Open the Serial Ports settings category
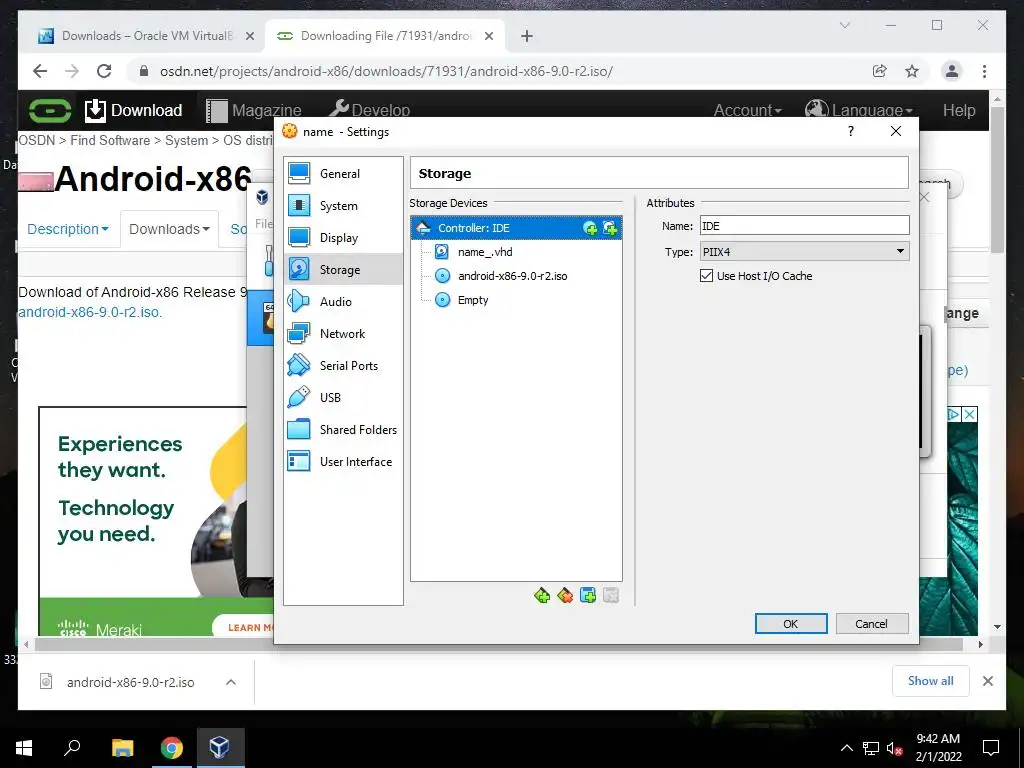 pos(344,366)
